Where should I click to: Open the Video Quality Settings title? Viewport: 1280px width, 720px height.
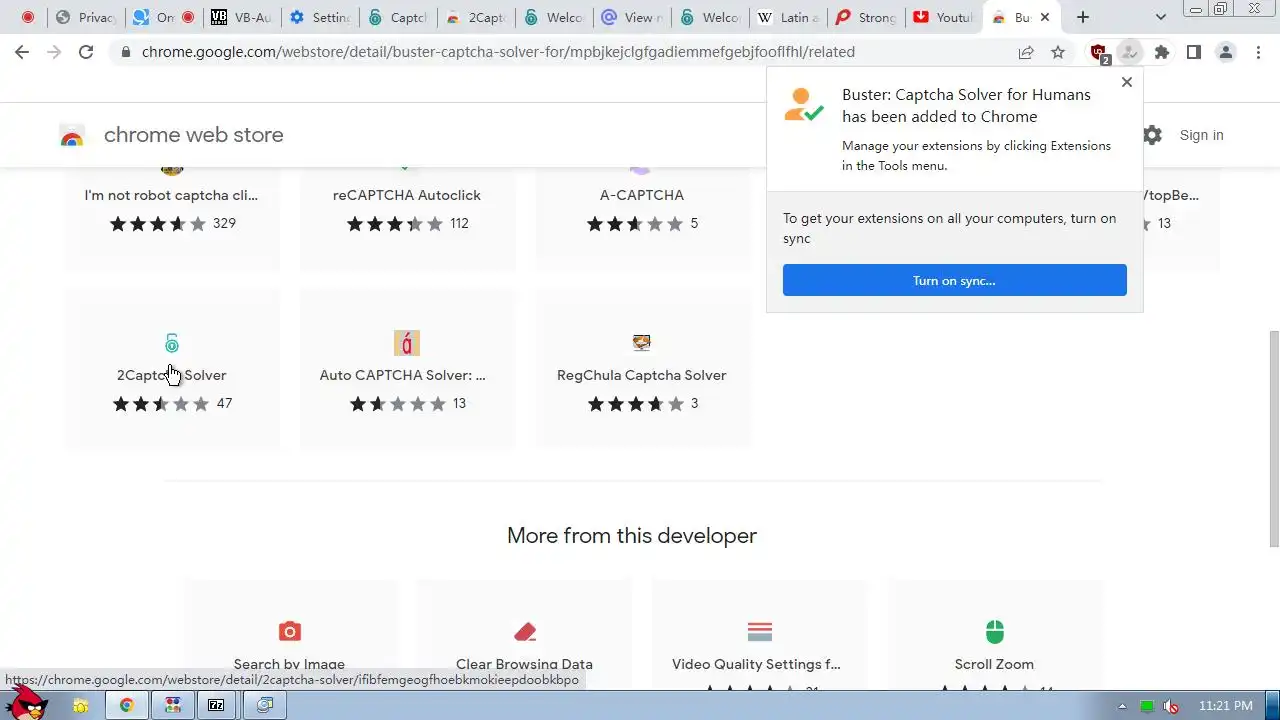(x=756, y=664)
